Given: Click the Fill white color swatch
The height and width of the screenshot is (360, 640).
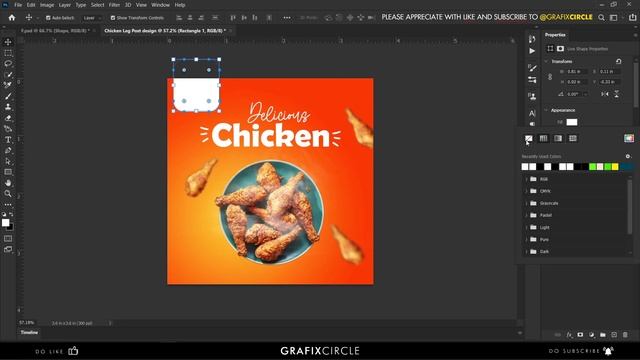Looking at the screenshot, I should [x=572, y=122].
